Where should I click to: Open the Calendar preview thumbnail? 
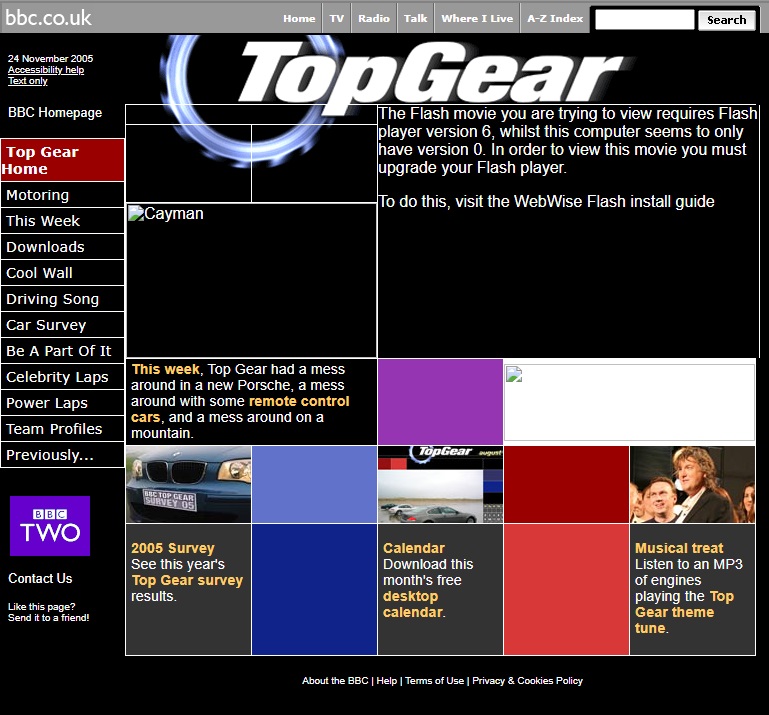[440, 484]
